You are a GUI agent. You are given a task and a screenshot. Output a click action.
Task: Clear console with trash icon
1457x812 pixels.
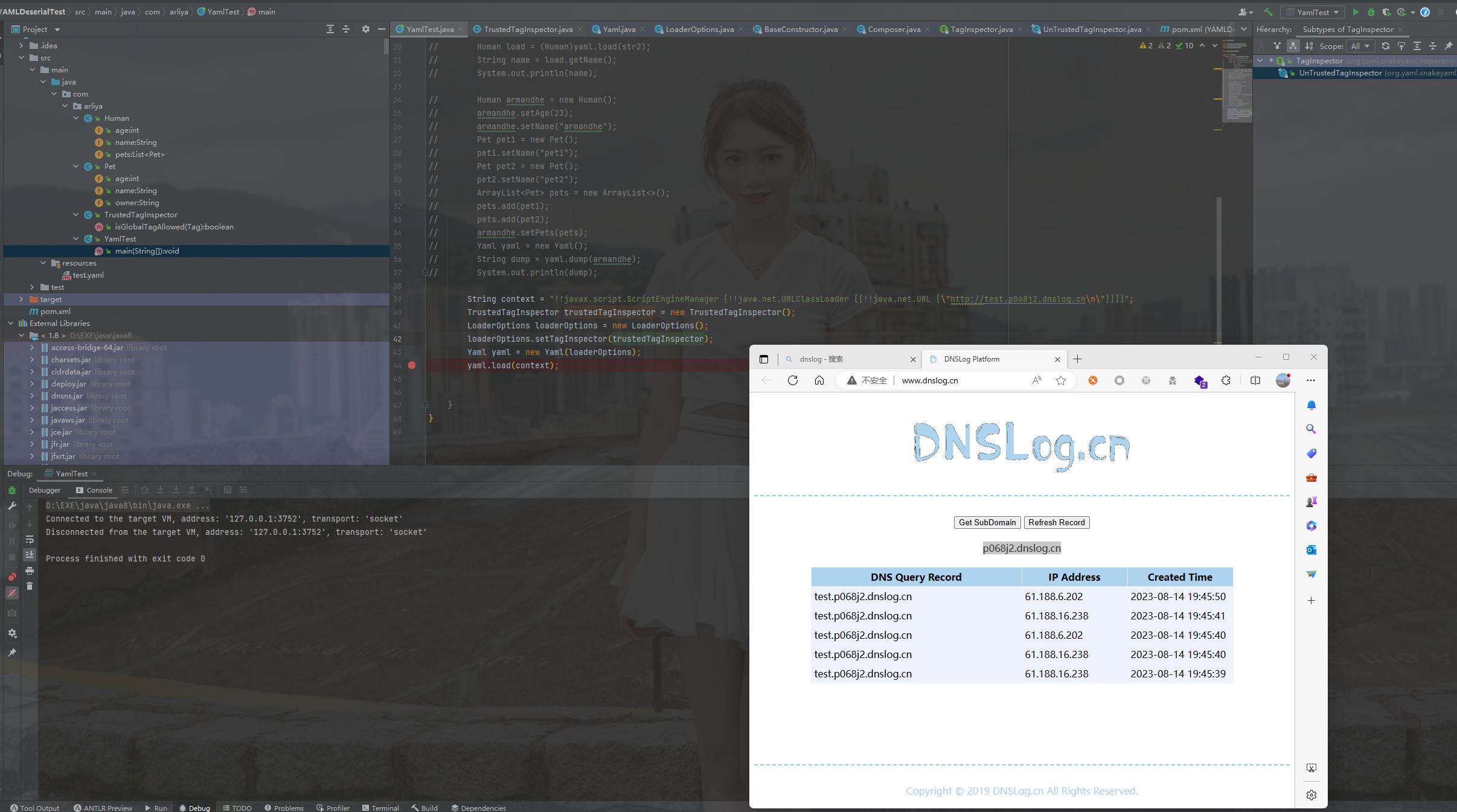30,586
